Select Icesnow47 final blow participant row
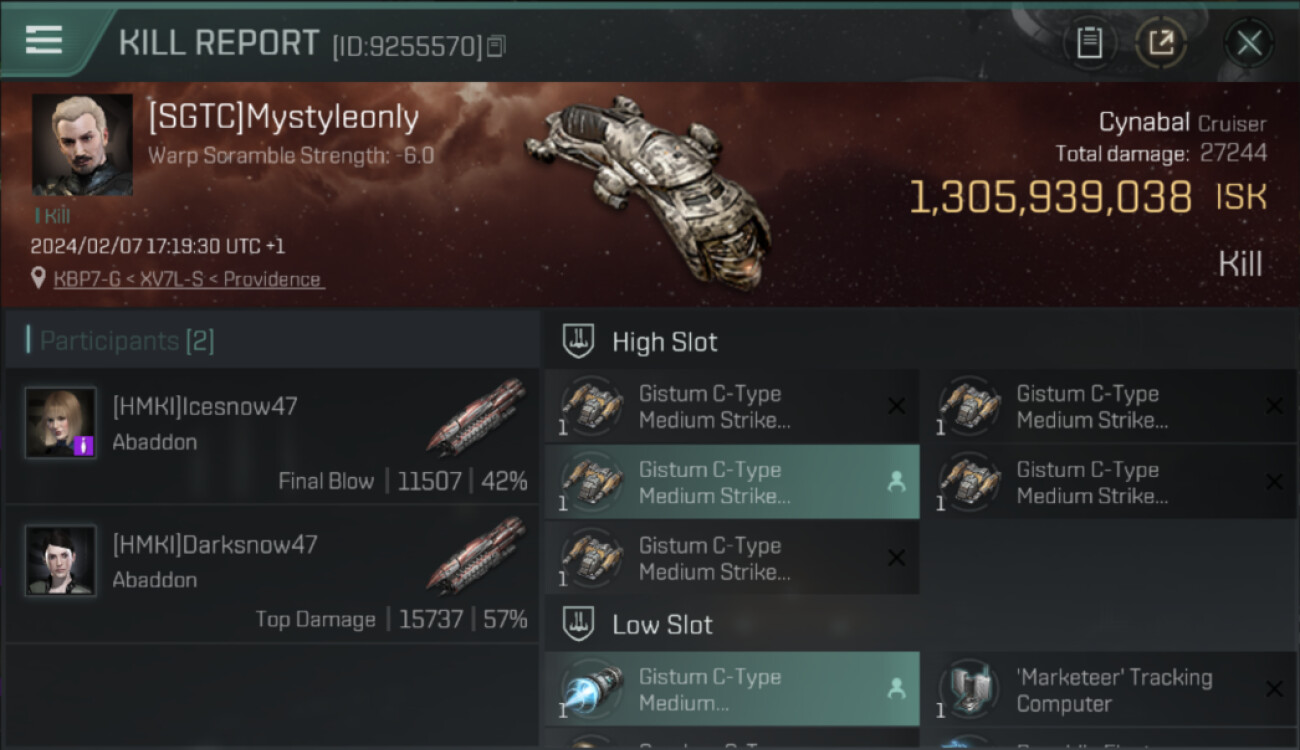The image size is (1300, 750). point(272,435)
